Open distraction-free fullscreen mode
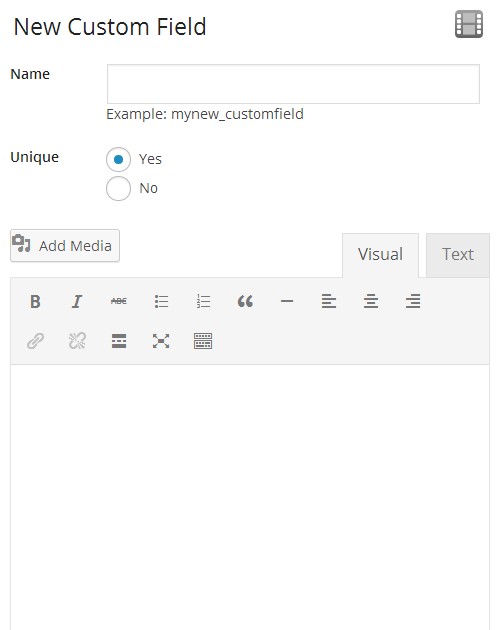500x630 pixels. click(161, 341)
